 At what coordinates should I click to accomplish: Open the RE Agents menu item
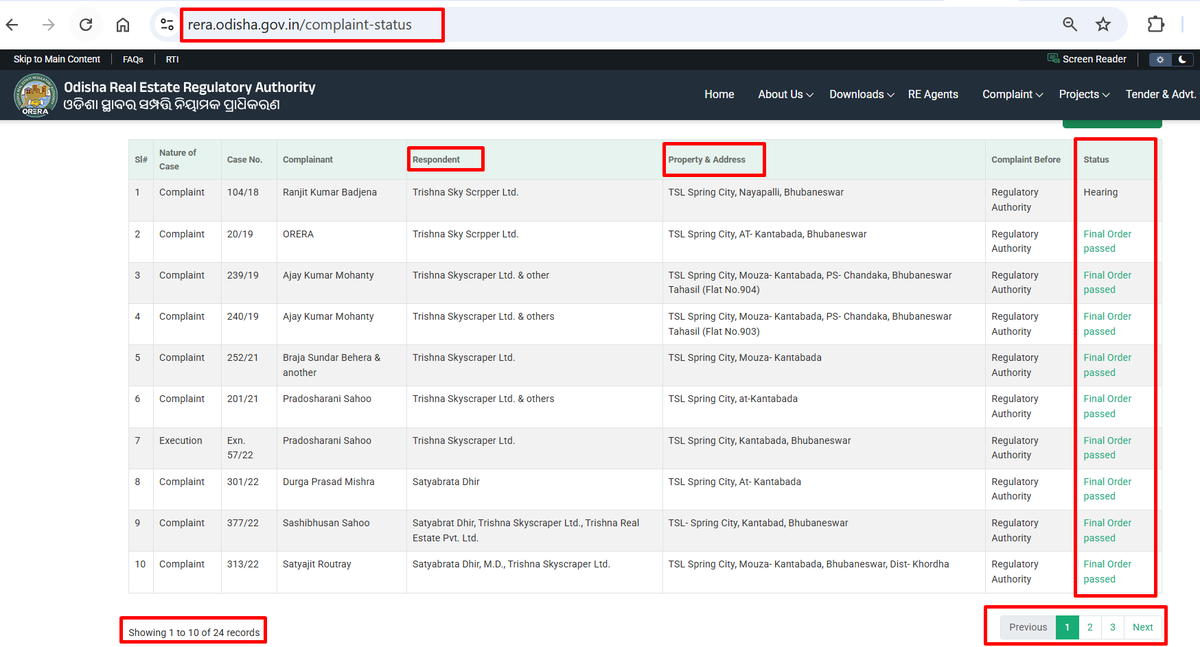pos(933,94)
